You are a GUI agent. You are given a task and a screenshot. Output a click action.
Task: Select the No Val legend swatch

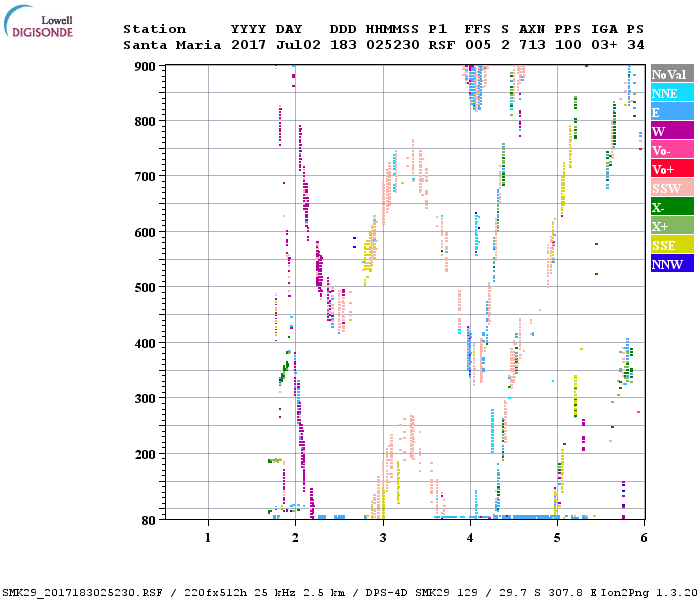(x=672, y=74)
